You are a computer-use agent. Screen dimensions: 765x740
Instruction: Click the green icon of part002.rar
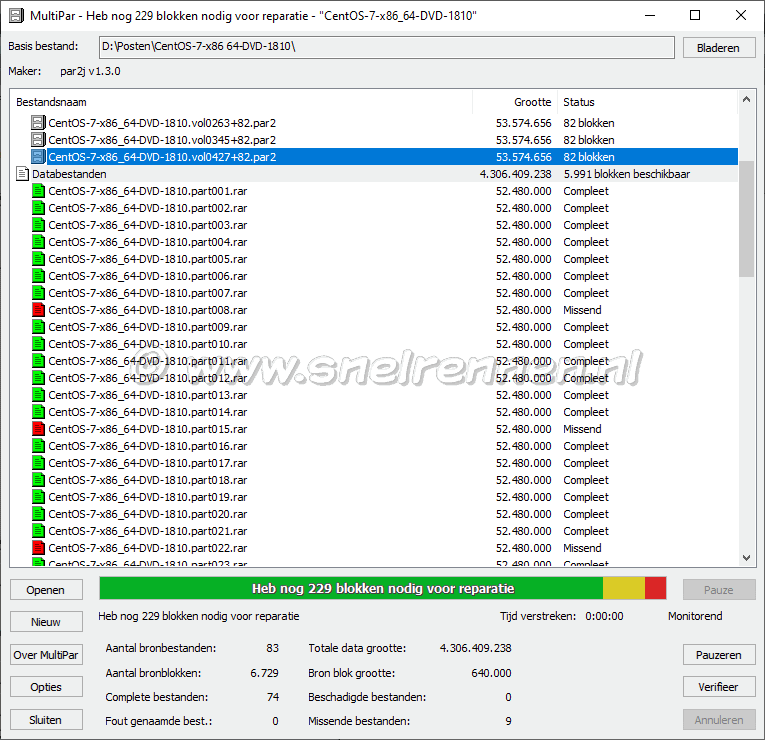[38, 208]
